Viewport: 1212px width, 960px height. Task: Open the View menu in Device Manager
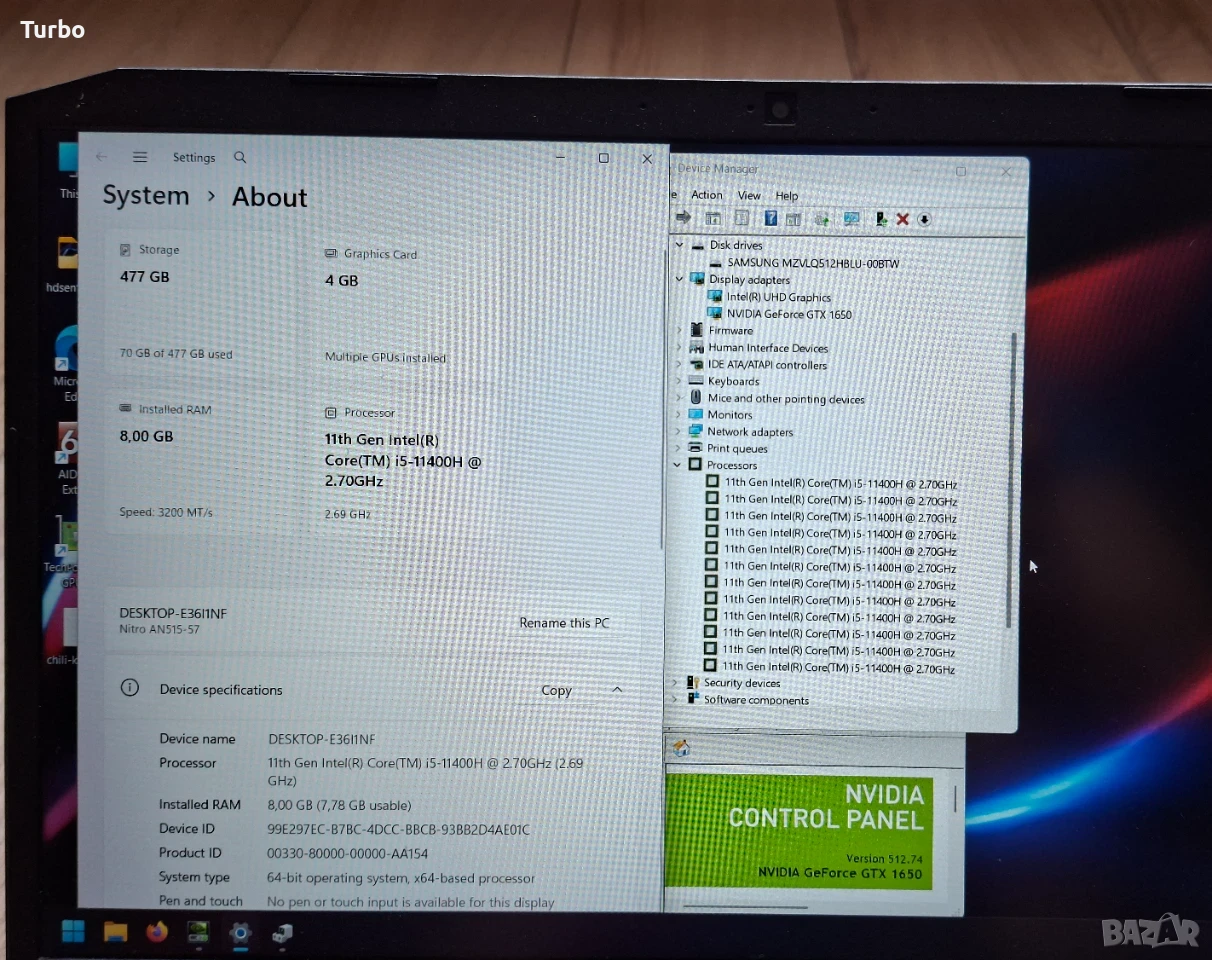tap(749, 196)
